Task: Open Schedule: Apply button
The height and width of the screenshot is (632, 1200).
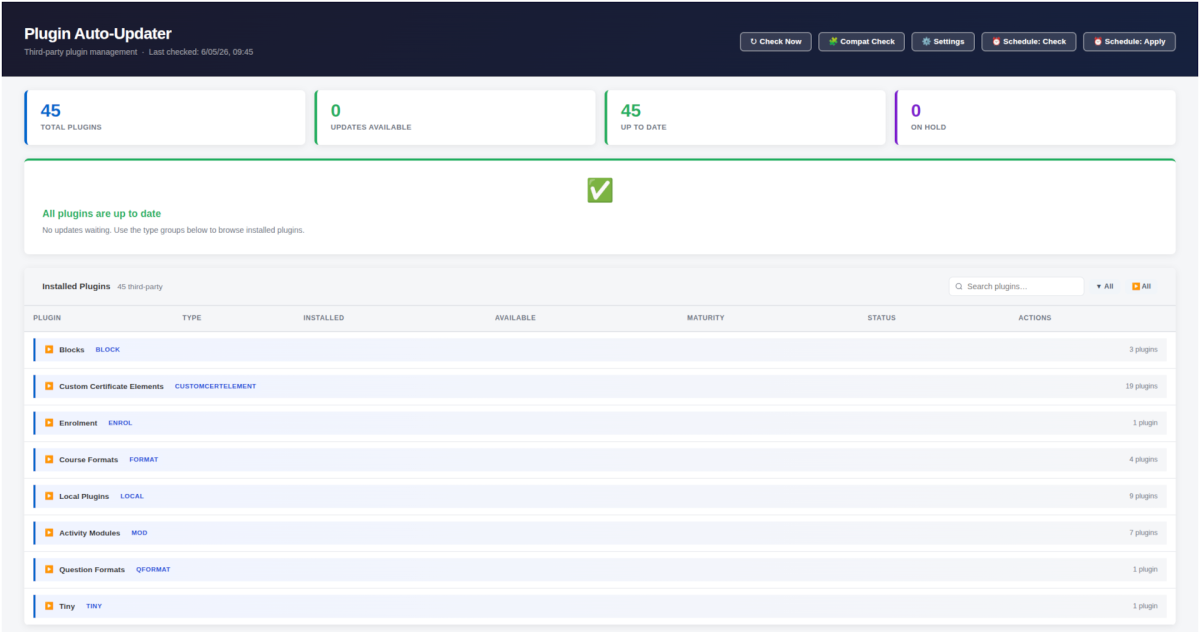Action: coord(1129,41)
